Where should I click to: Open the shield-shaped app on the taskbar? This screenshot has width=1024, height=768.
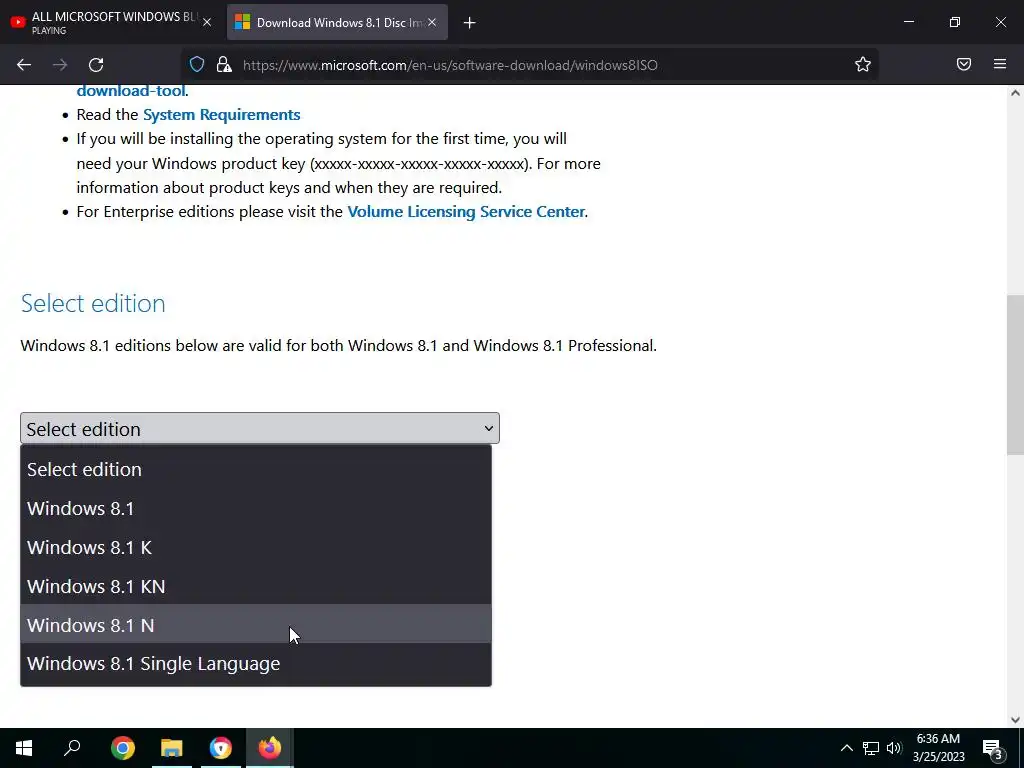click(221, 748)
